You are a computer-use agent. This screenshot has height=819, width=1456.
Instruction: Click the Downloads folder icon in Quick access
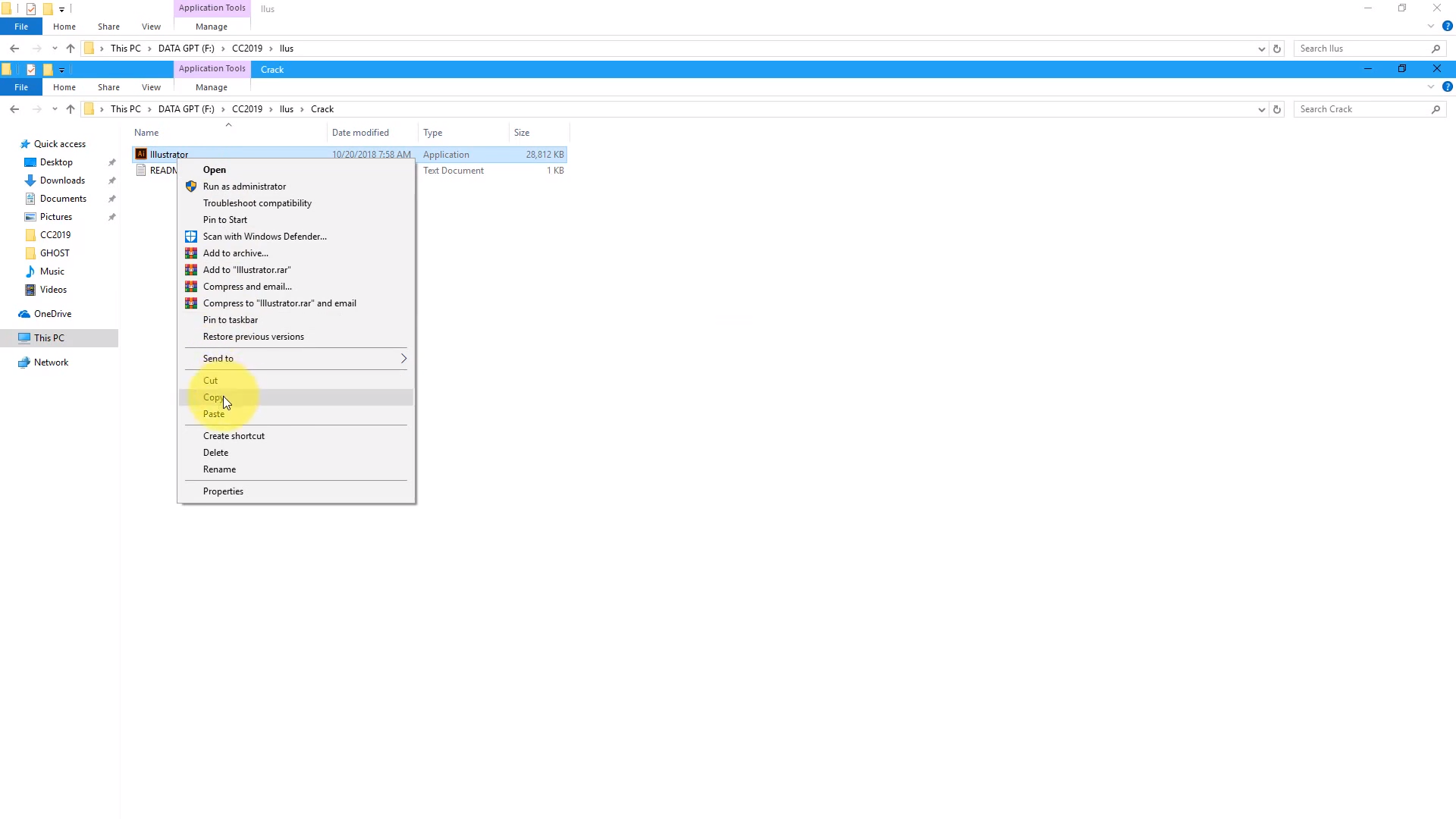click(30, 180)
